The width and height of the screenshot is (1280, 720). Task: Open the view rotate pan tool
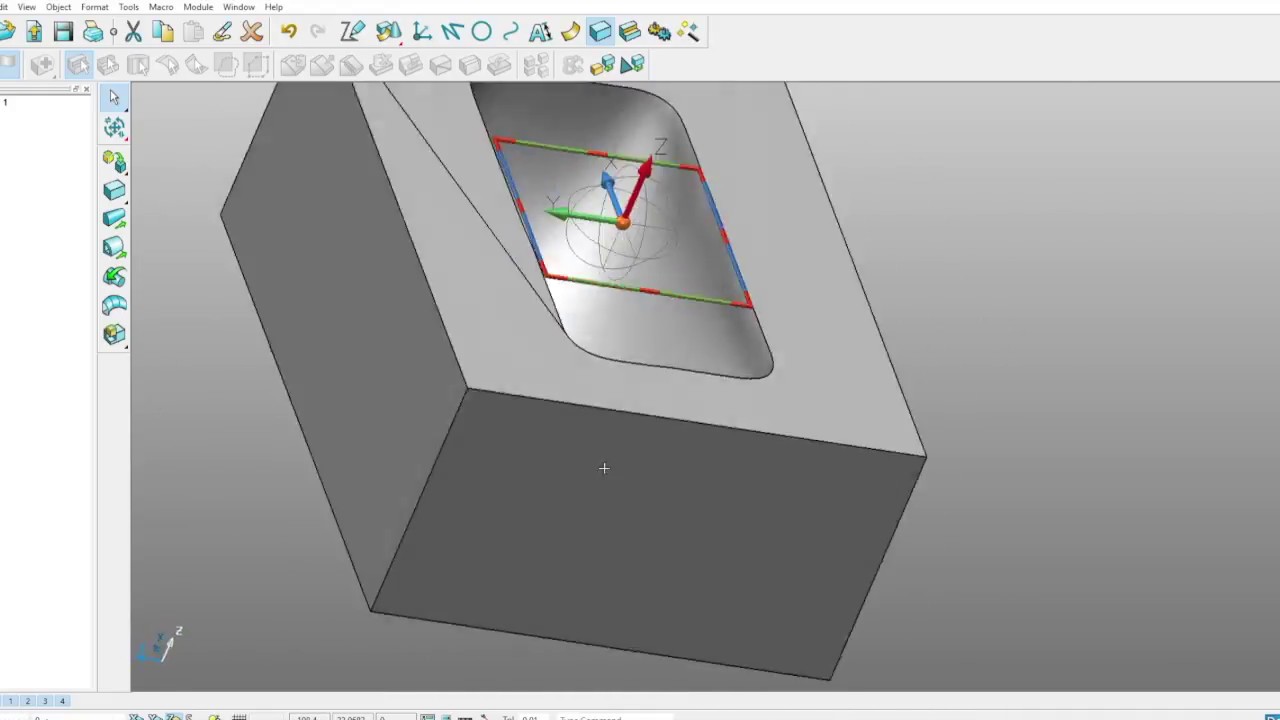[x=114, y=127]
